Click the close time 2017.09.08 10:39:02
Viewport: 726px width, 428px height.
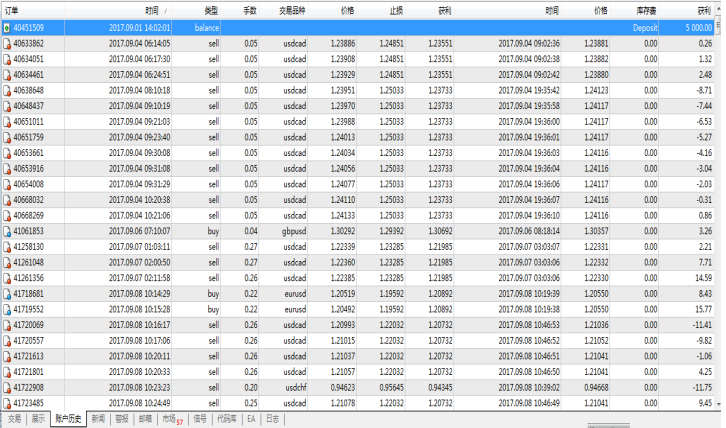click(529, 388)
